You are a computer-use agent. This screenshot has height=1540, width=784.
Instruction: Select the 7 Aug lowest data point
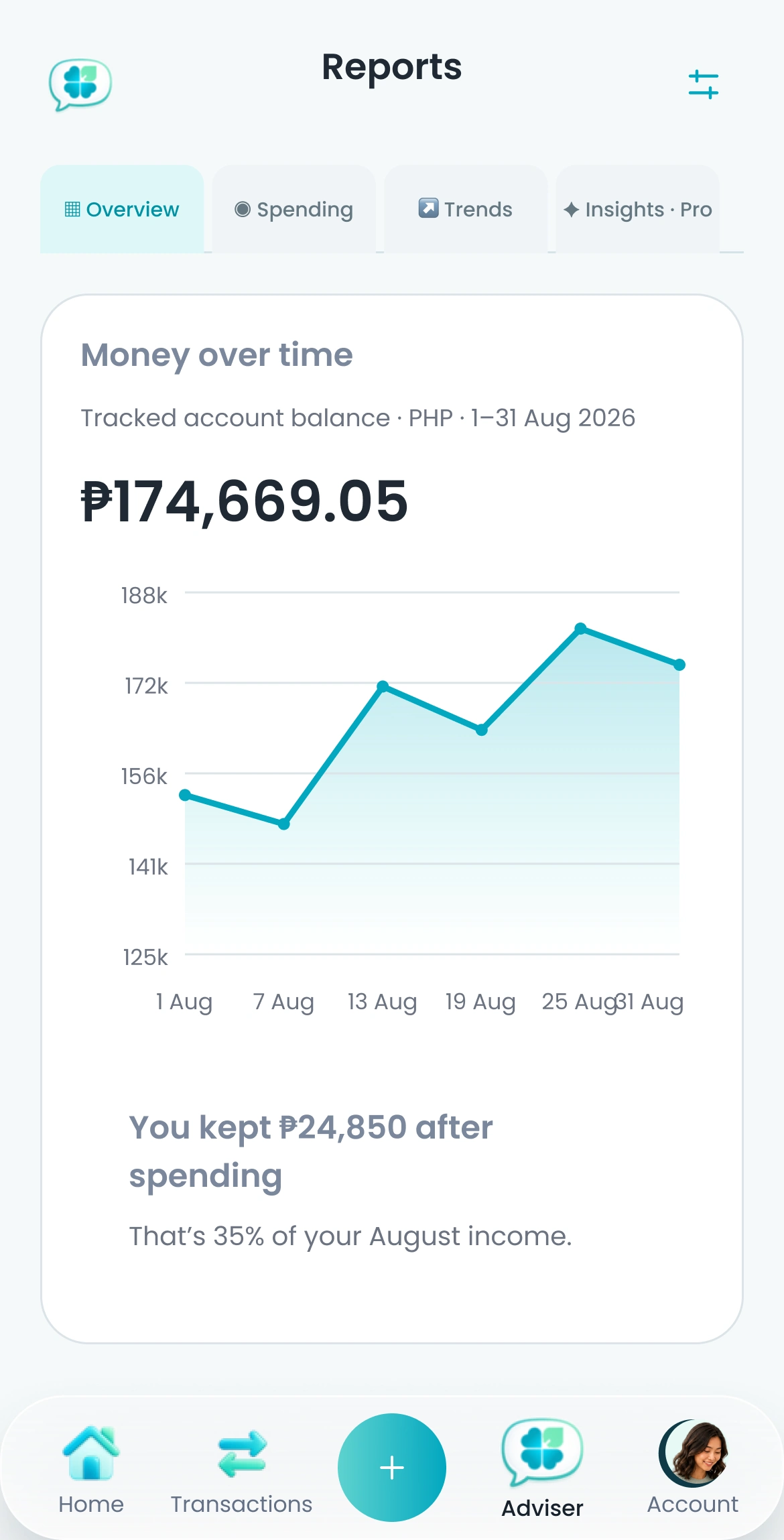point(284,824)
